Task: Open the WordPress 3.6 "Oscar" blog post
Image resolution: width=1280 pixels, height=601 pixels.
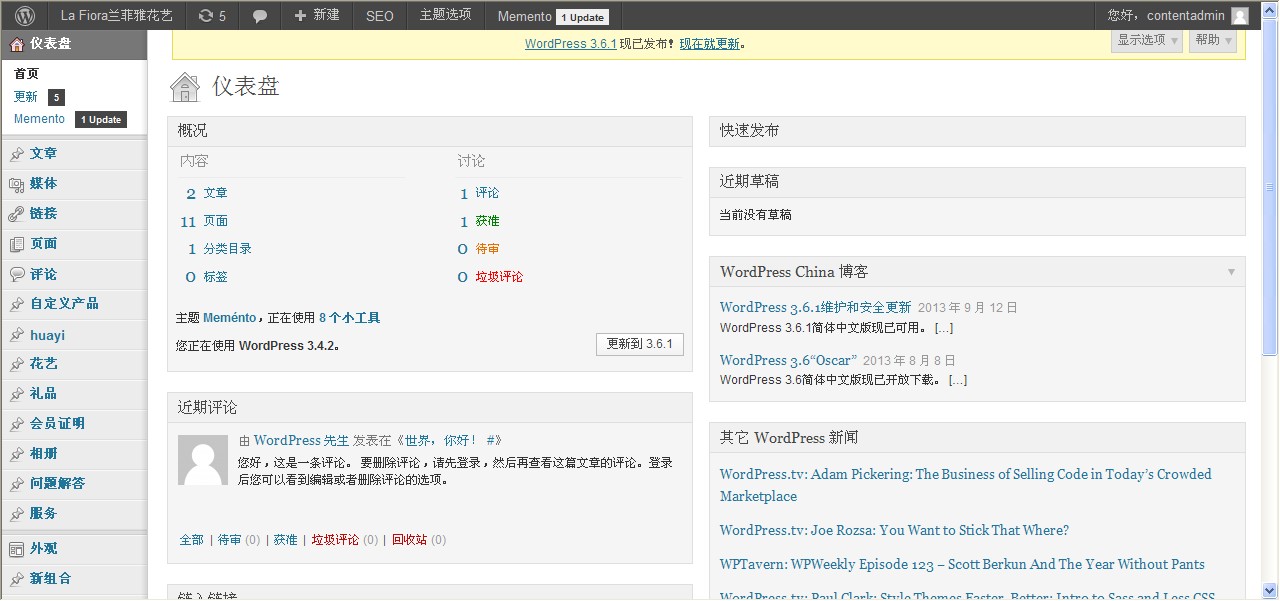Action: pos(788,360)
